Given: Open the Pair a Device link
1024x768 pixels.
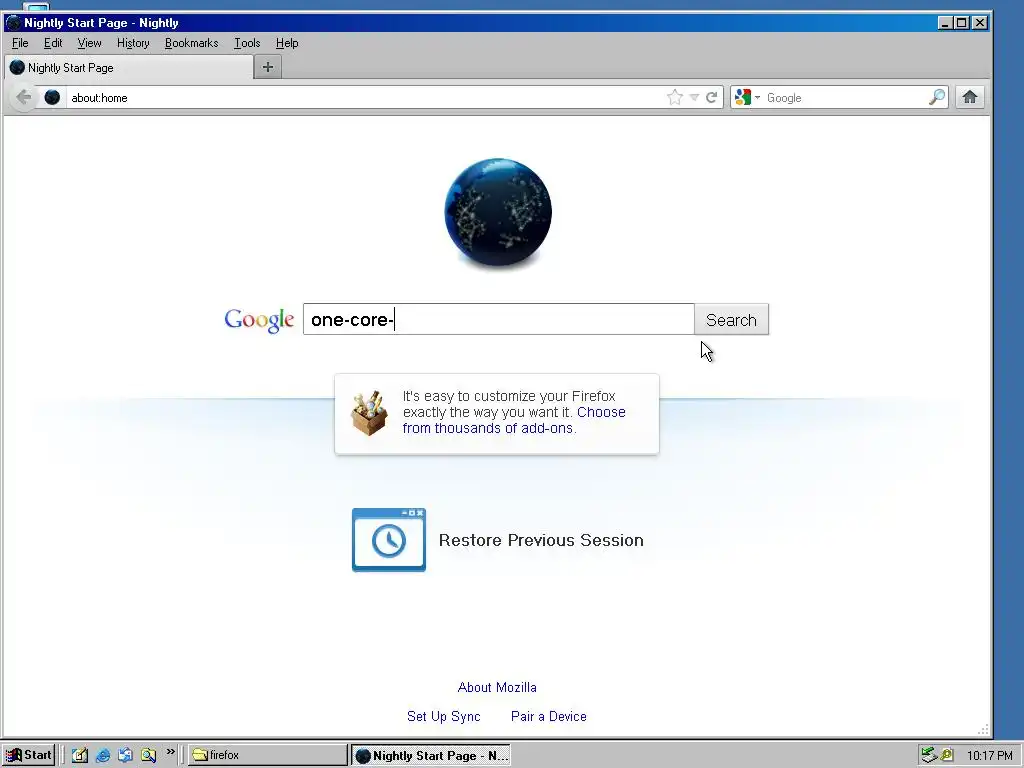Looking at the screenshot, I should [x=549, y=716].
